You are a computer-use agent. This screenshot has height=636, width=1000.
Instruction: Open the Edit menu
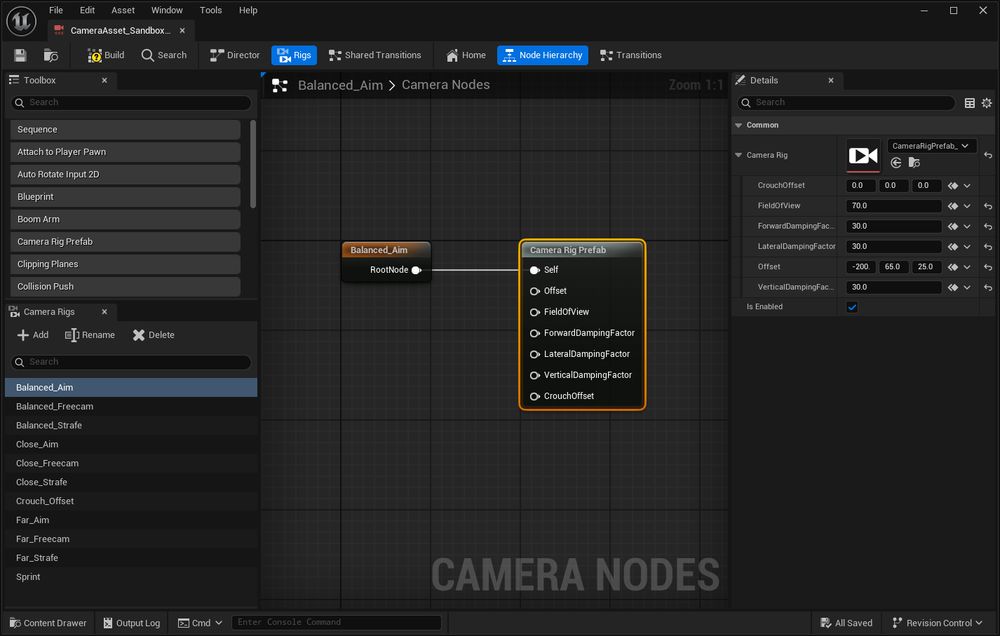pyautogui.click(x=87, y=10)
